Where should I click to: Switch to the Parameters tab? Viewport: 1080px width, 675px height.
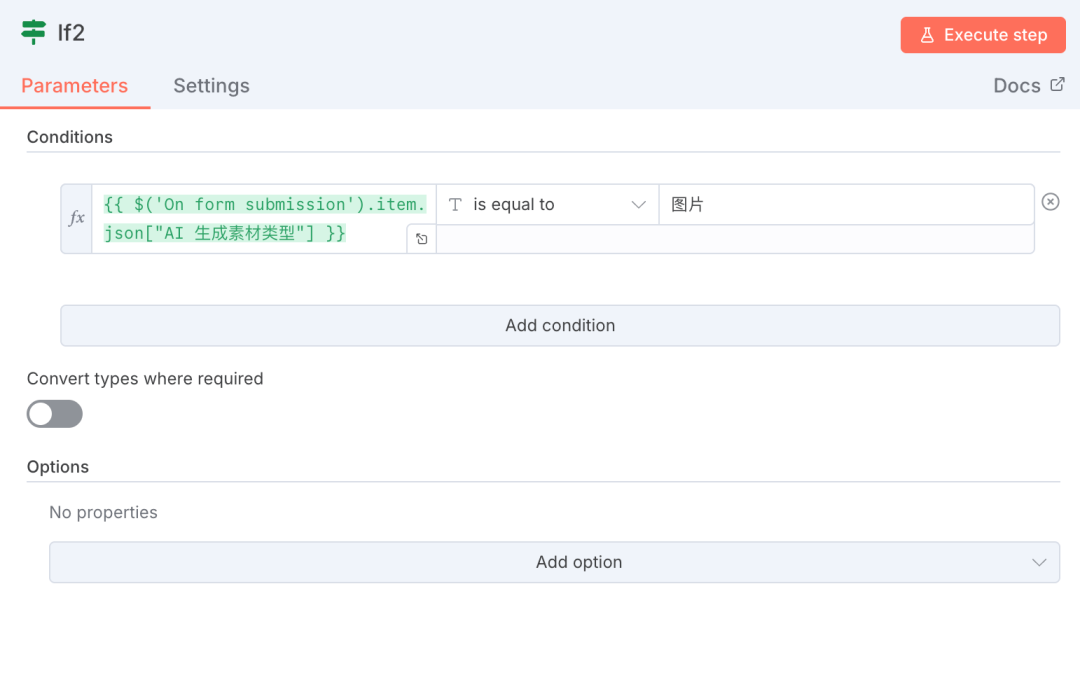pyautogui.click(x=74, y=86)
